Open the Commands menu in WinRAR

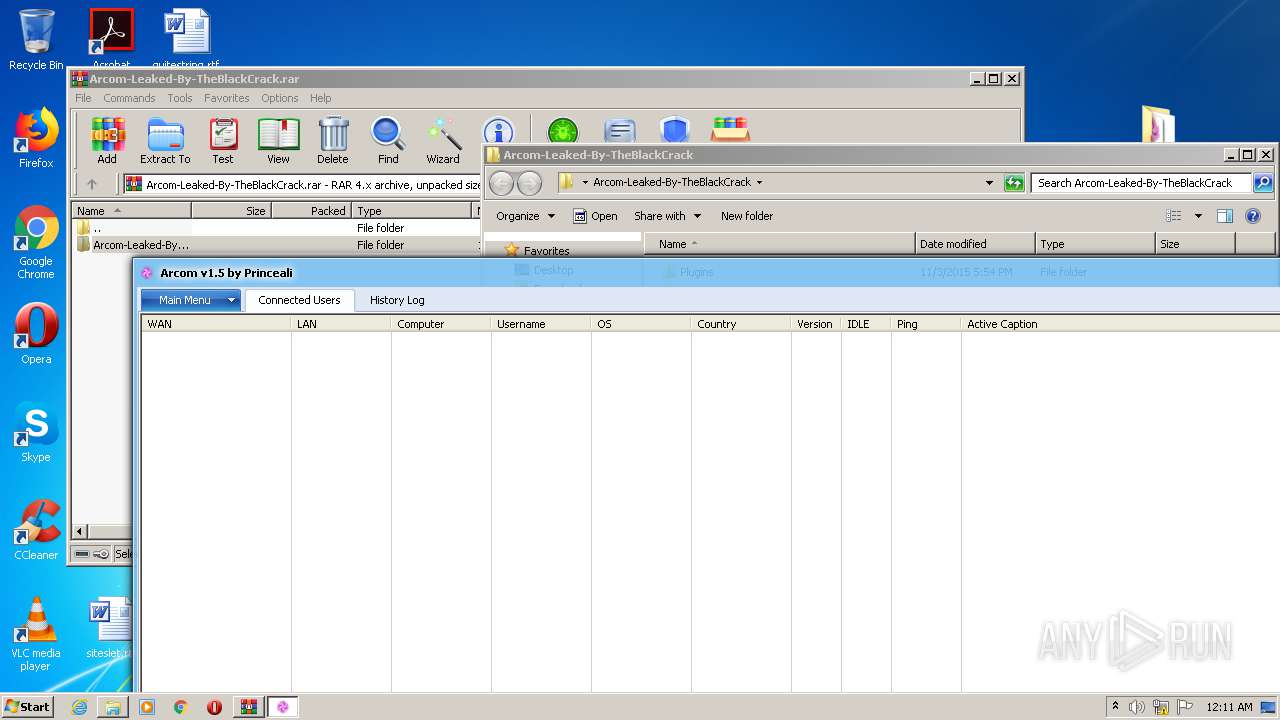(x=129, y=98)
